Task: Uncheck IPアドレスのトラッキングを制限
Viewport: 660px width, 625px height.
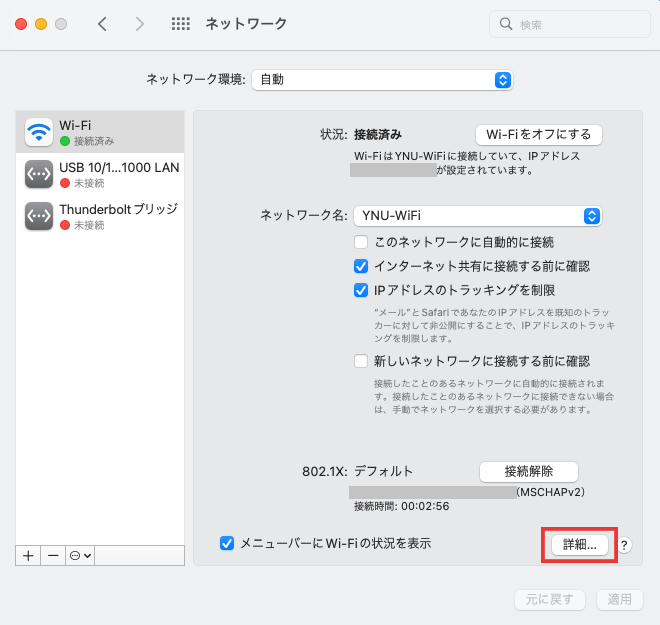Action: [x=362, y=290]
